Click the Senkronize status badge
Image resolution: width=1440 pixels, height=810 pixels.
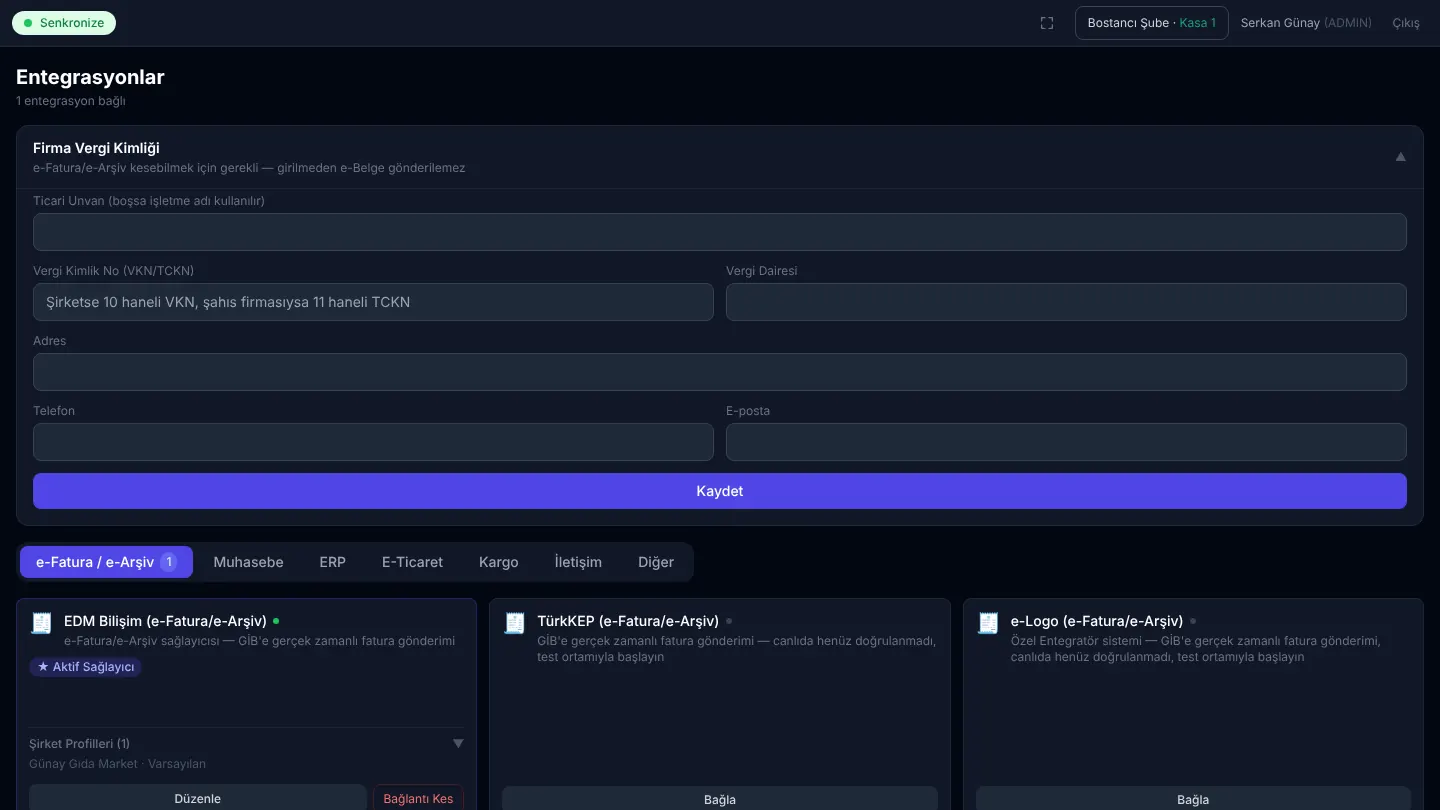click(x=64, y=23)
